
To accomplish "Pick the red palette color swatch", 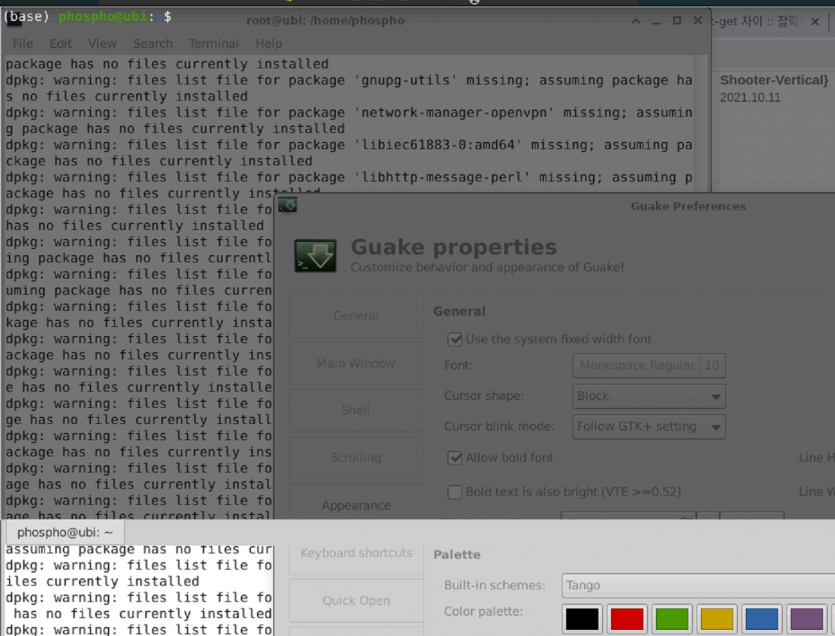I will (x=627, y=619).
